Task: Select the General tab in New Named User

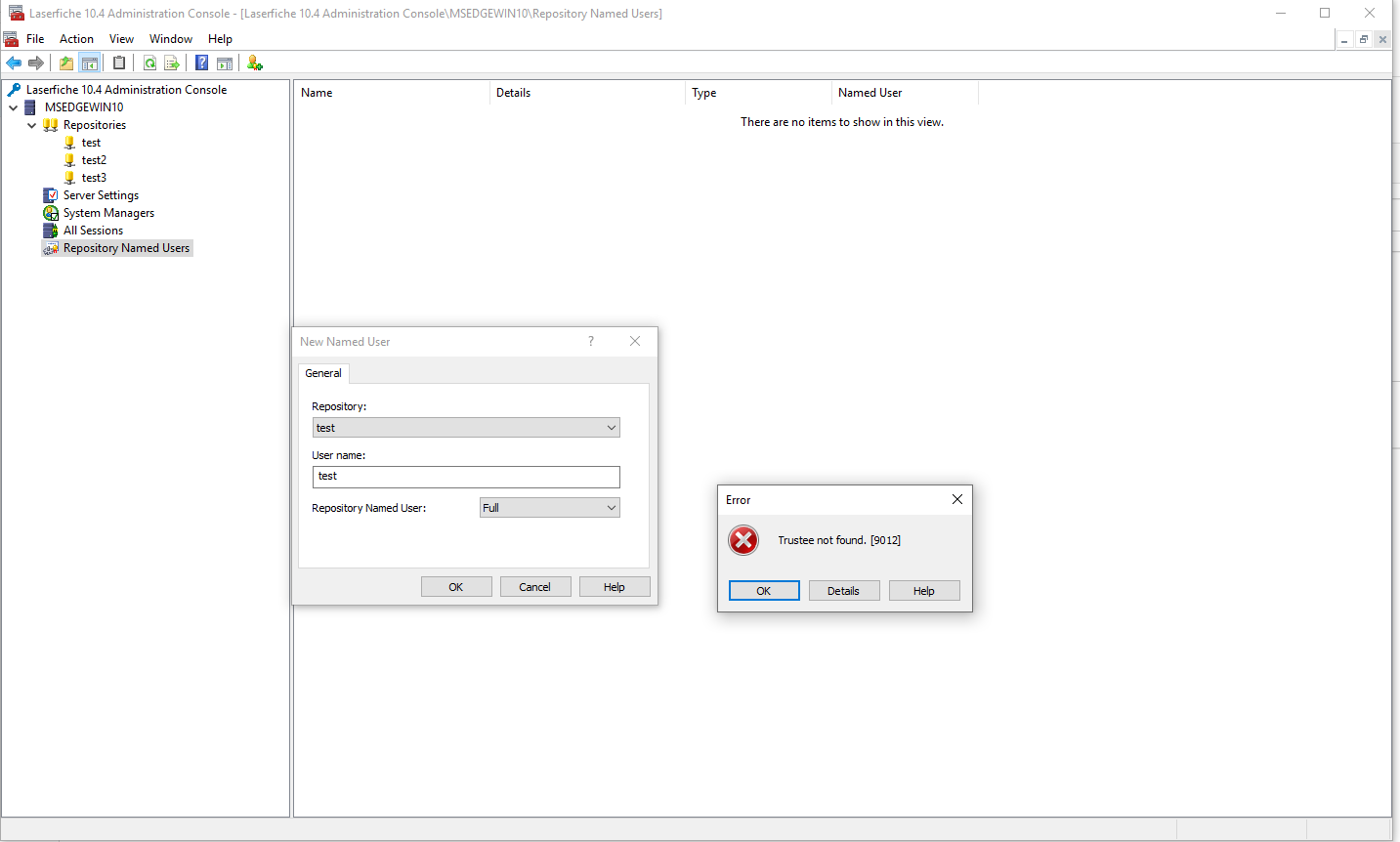Action: coord(323,373)
